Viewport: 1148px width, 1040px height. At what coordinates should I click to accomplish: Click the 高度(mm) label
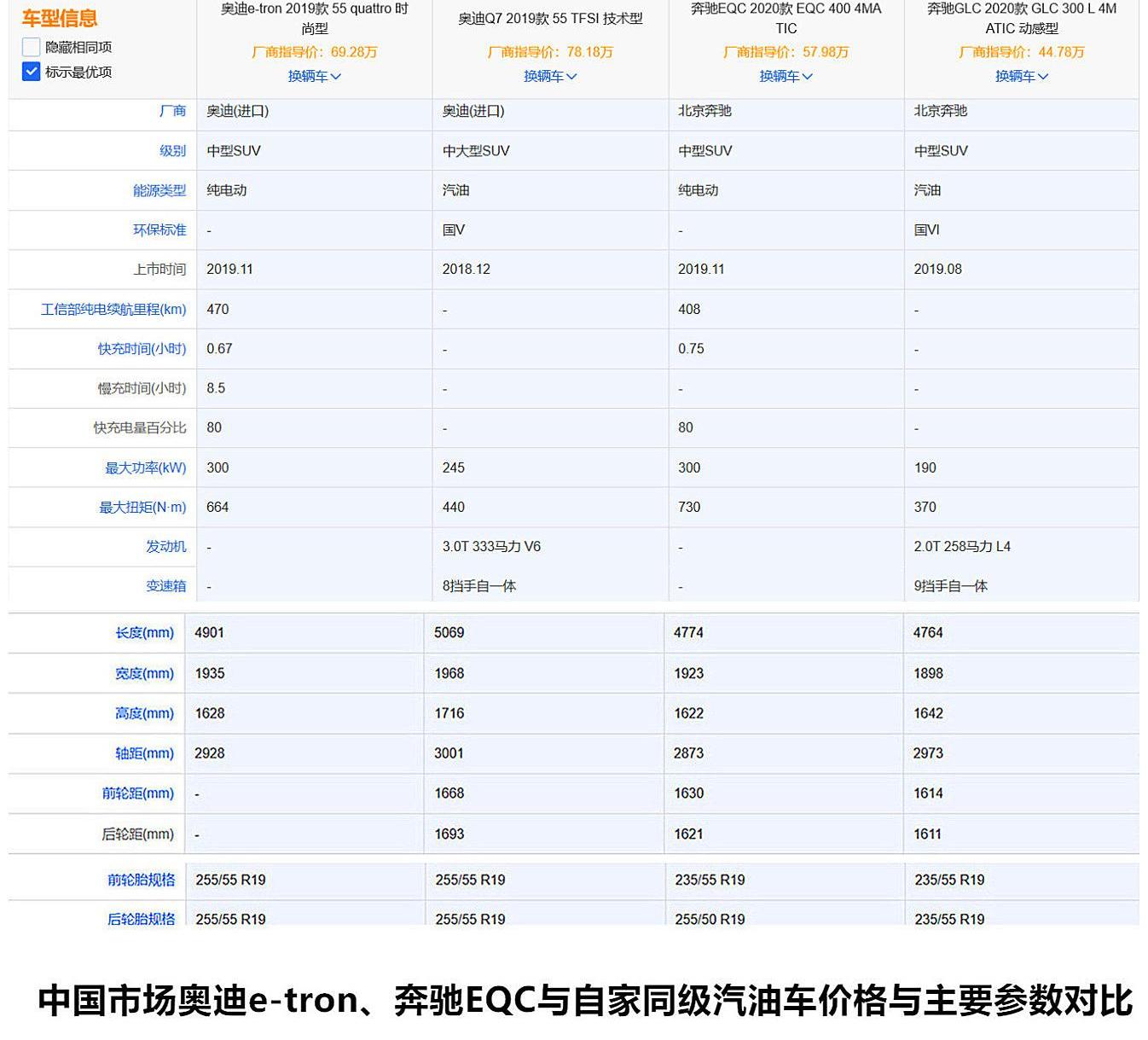point(144,713)
